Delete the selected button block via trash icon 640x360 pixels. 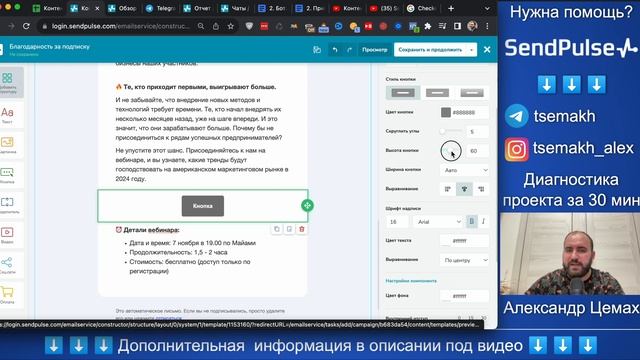302,229
